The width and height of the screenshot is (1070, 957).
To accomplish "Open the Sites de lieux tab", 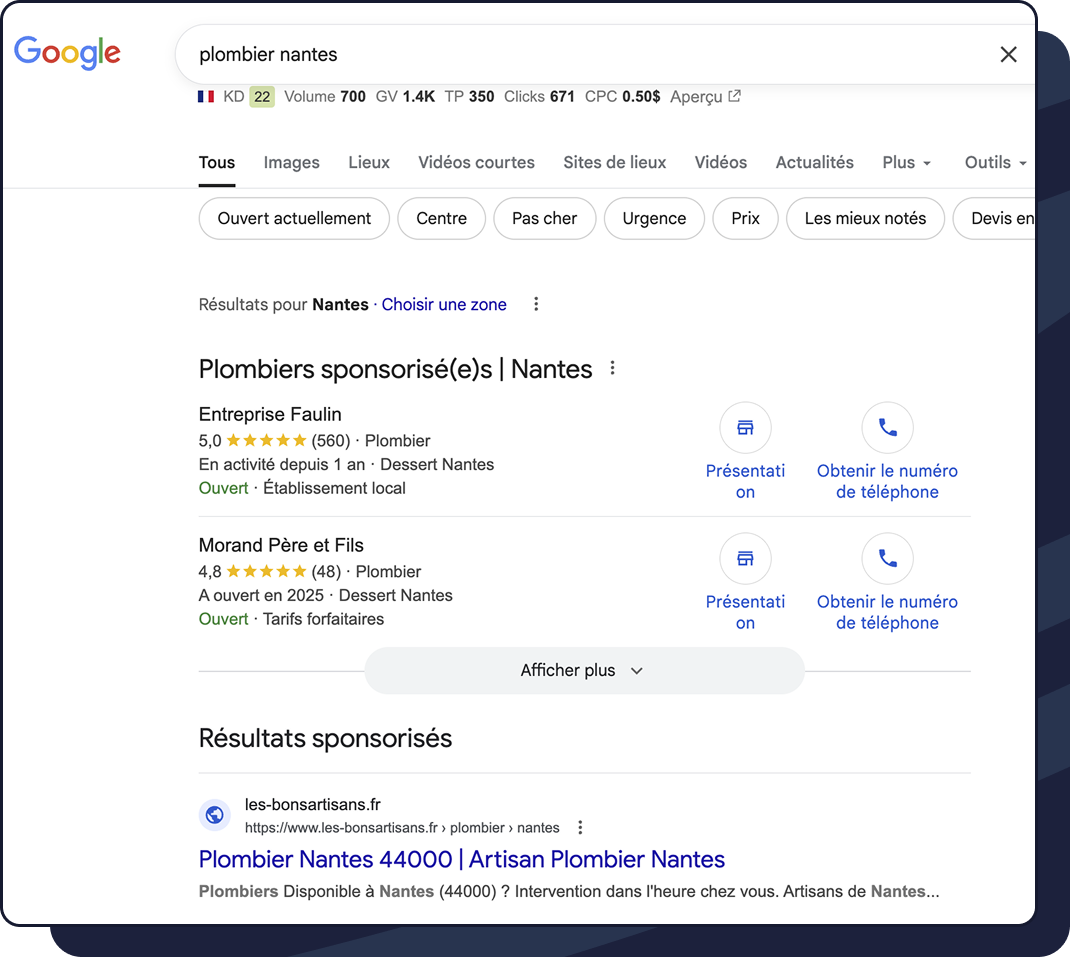I will (x=614, y=162).
